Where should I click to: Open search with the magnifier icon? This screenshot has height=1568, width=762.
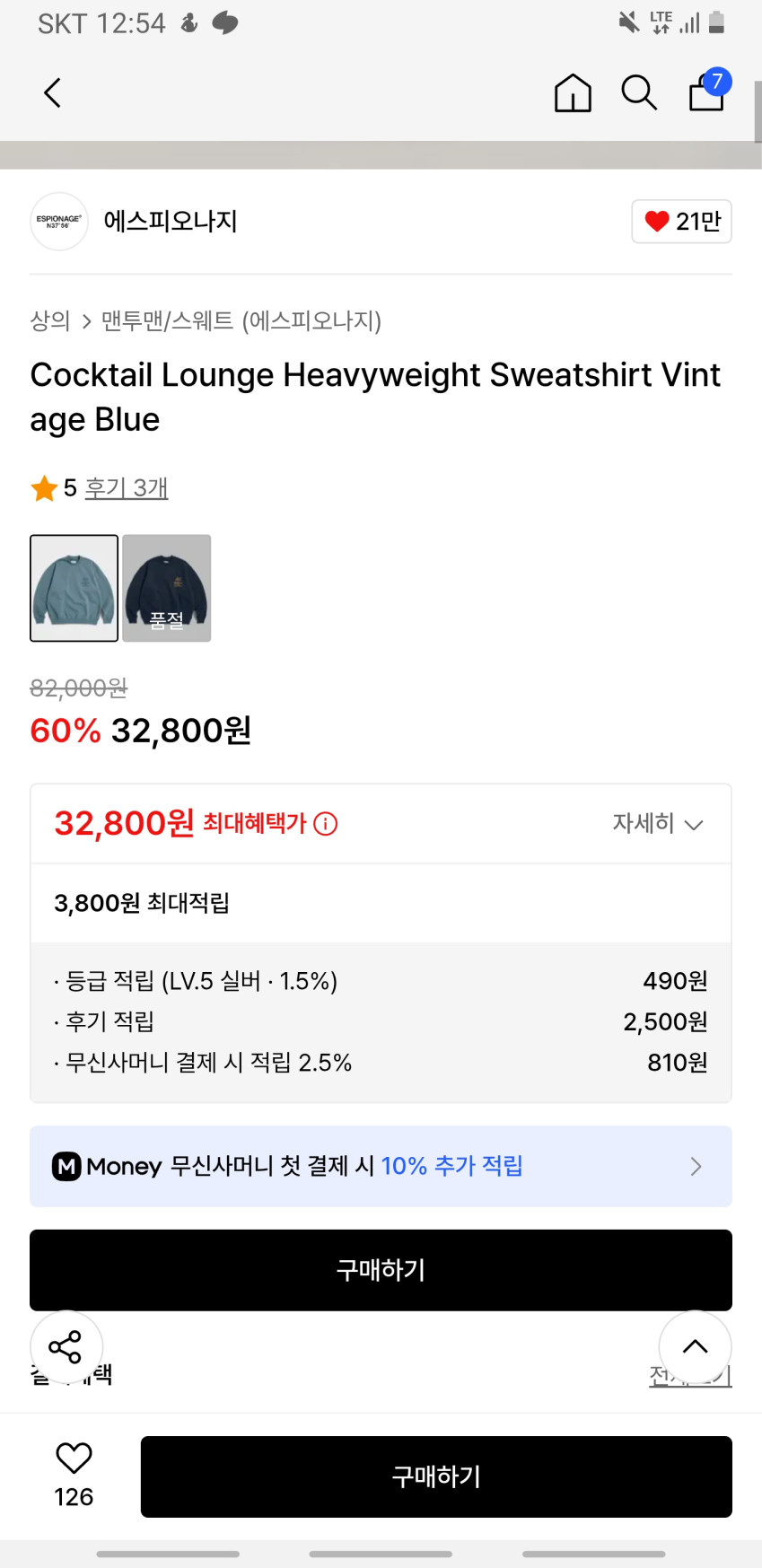tap(639, 92)
